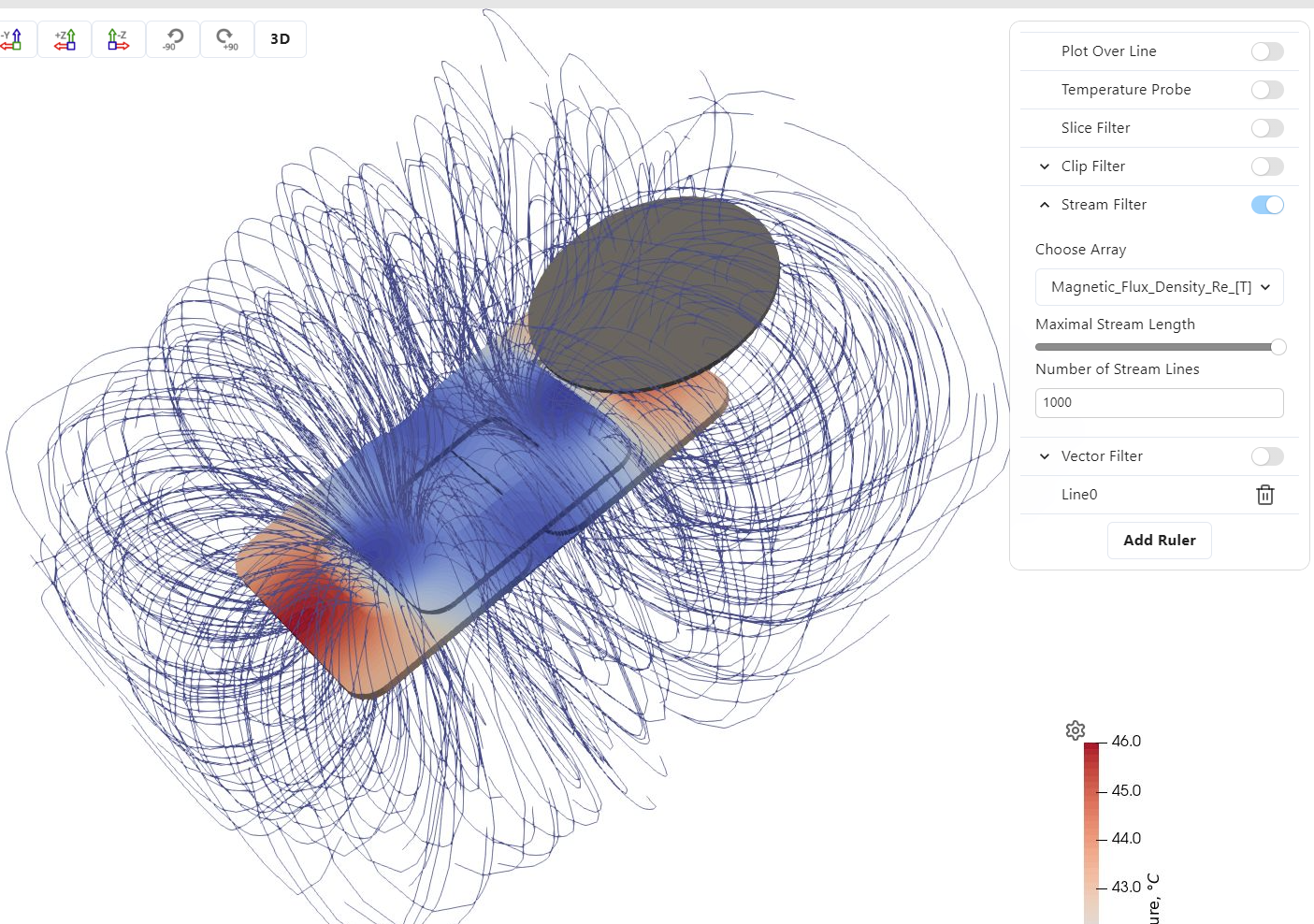Click the Number of Stream Lines field

[x=1159, y=403]
